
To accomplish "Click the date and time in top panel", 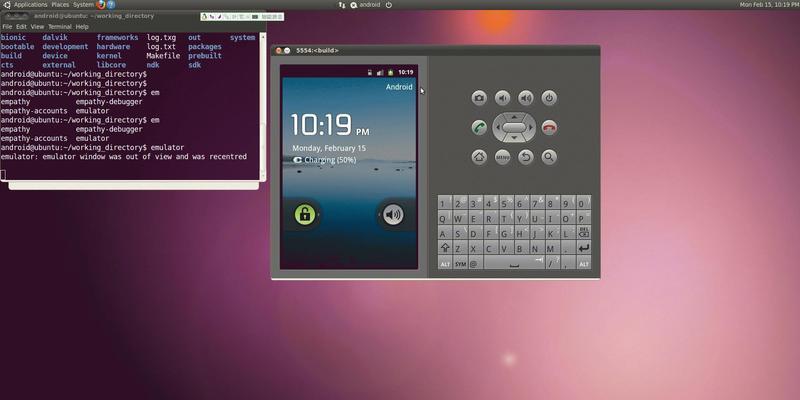I will [769, 5].
